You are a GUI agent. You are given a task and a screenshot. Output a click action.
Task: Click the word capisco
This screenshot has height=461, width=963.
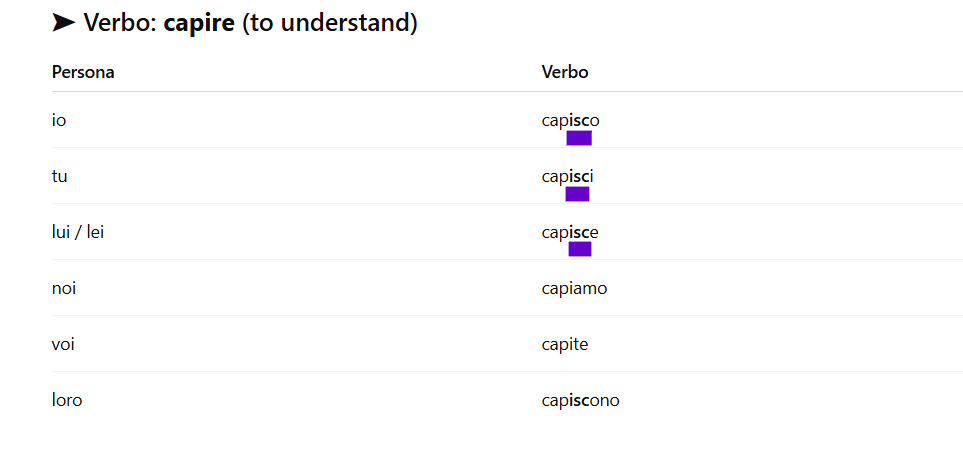(x=571, y=121)
